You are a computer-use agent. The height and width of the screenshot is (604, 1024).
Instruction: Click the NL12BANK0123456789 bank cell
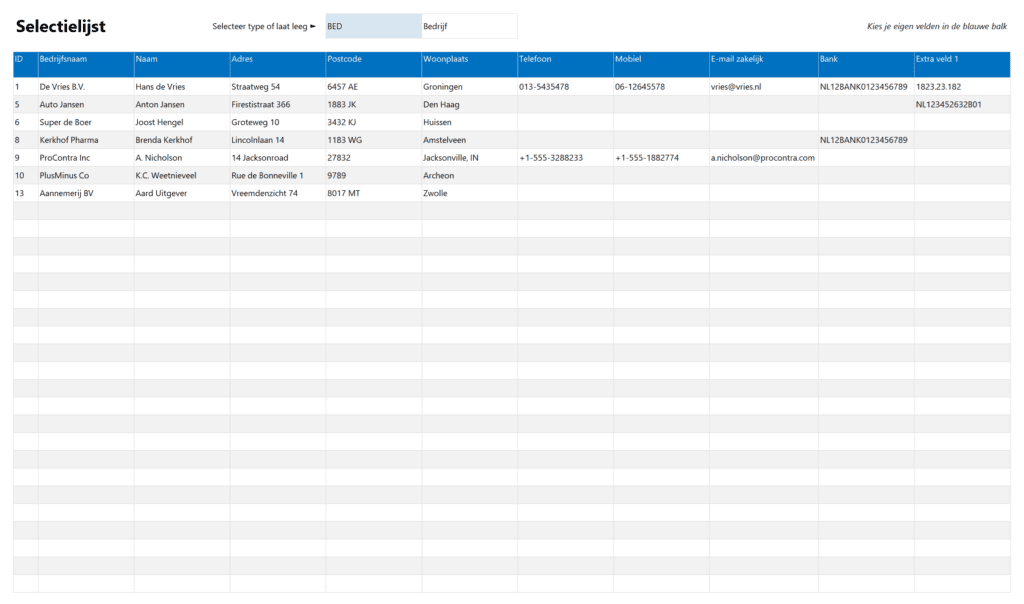click(x=864, y=86)
